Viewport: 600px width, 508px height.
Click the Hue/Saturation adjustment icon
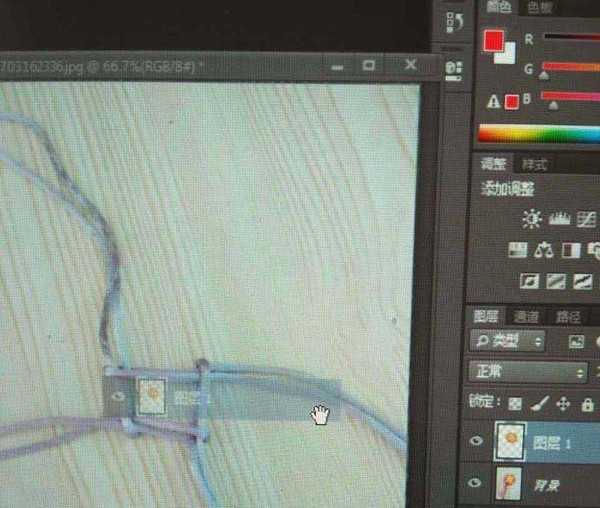(517, 250)
